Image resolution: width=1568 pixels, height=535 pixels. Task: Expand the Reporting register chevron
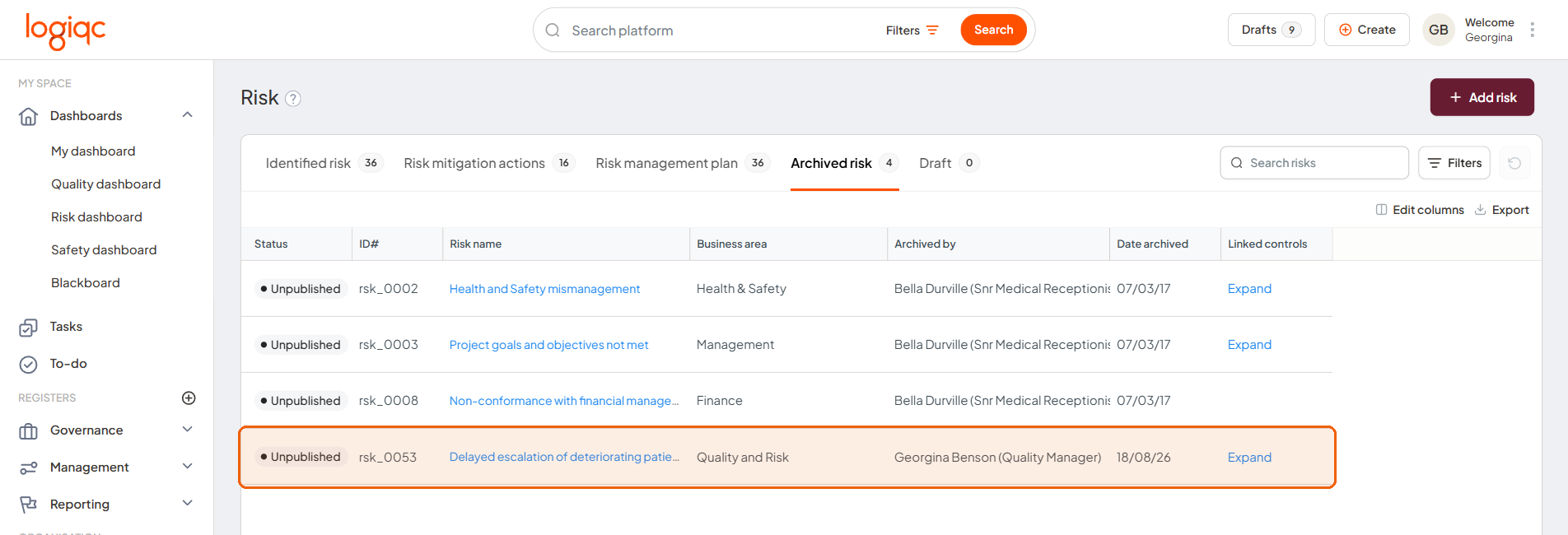point(188,504)
